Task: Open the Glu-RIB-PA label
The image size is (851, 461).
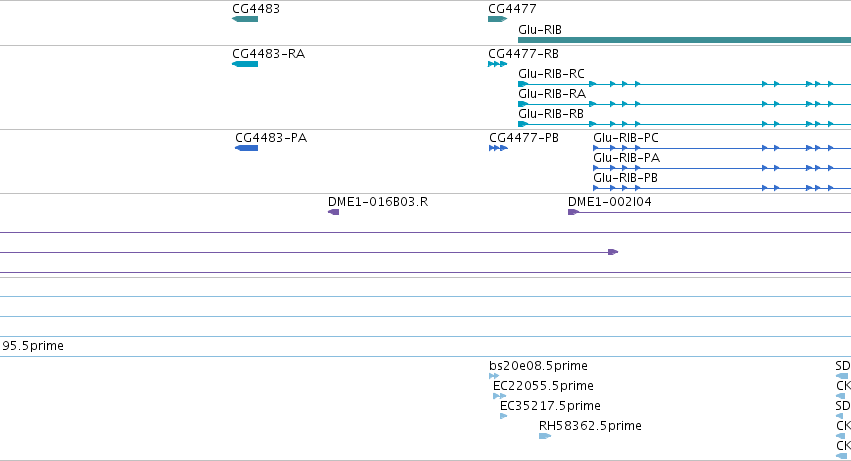Action: click(626, 158)
